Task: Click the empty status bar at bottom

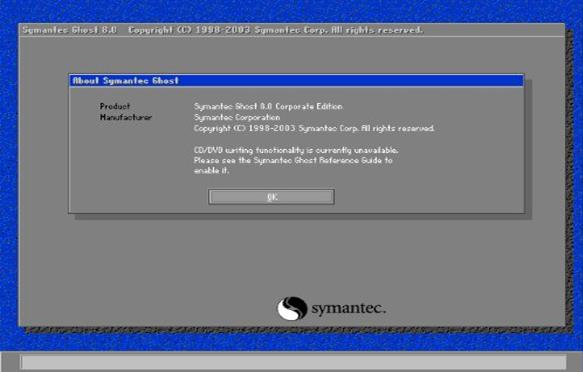Action: pyautogui.click(x=293, y=362)
